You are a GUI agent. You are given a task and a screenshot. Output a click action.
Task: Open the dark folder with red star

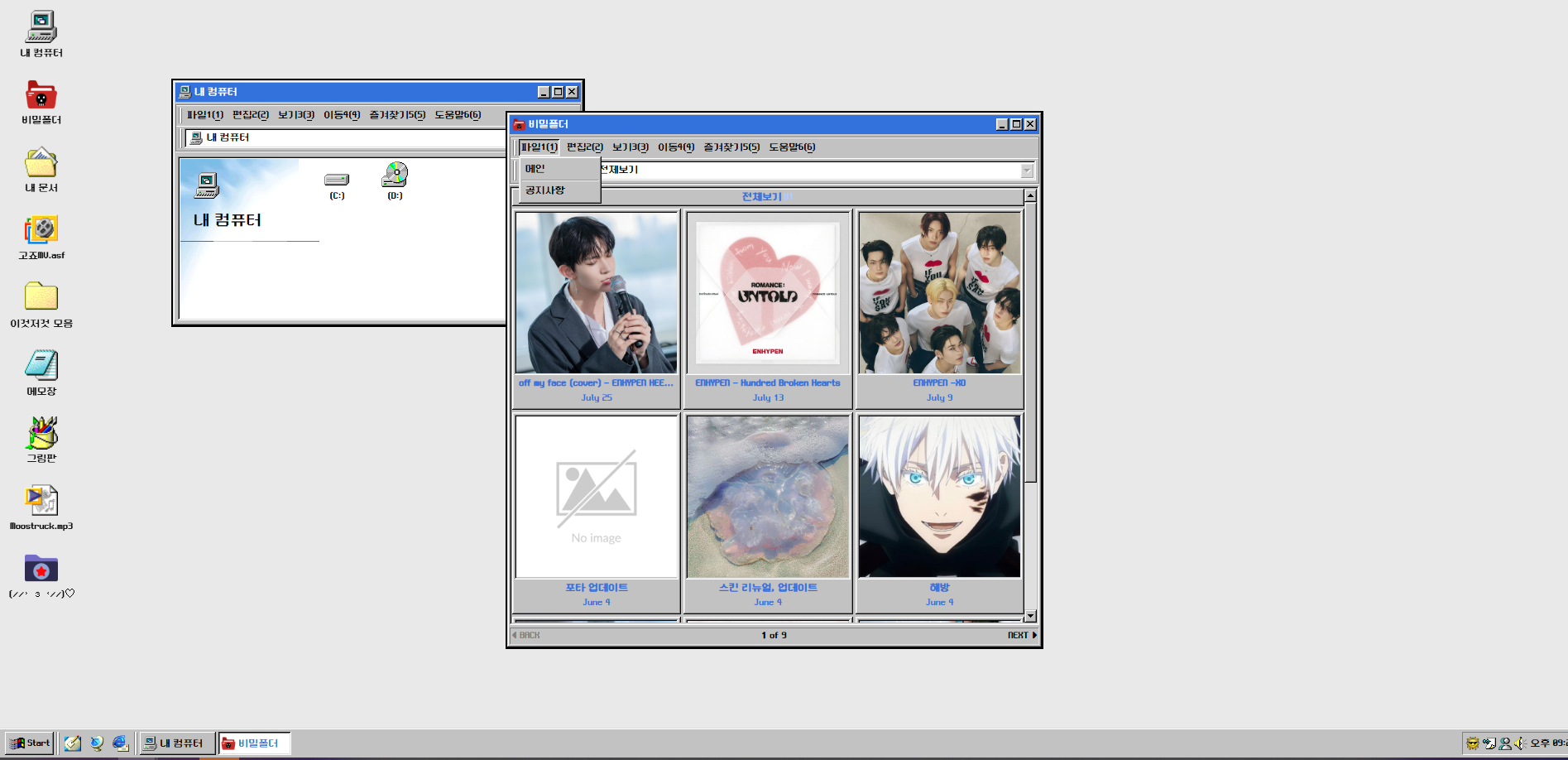click(41, 575)
